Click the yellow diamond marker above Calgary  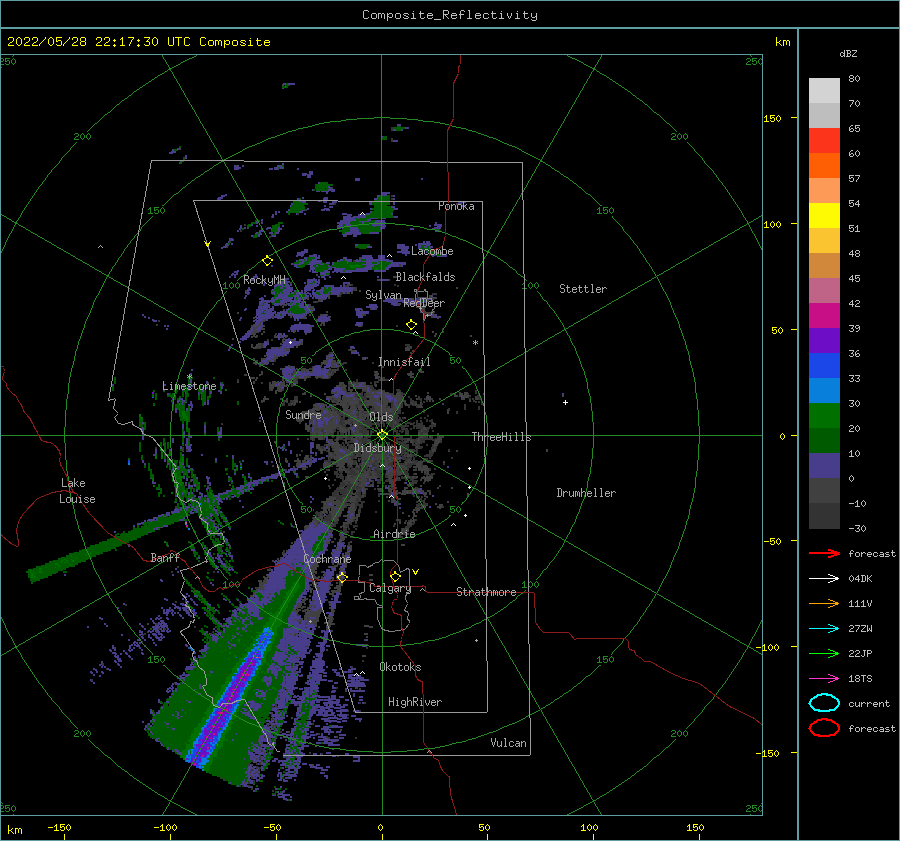pyautogui.click(x=395, y=576)
